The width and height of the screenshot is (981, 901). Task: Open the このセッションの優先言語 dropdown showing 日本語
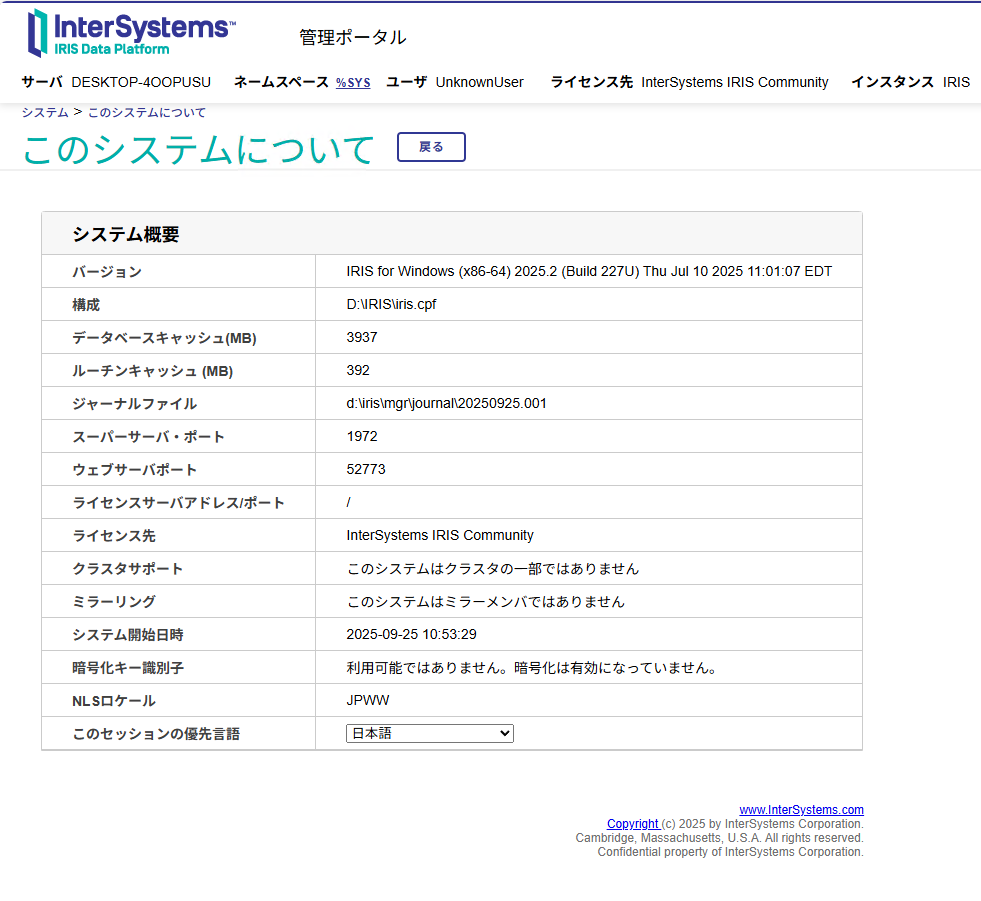coord(429,734)
